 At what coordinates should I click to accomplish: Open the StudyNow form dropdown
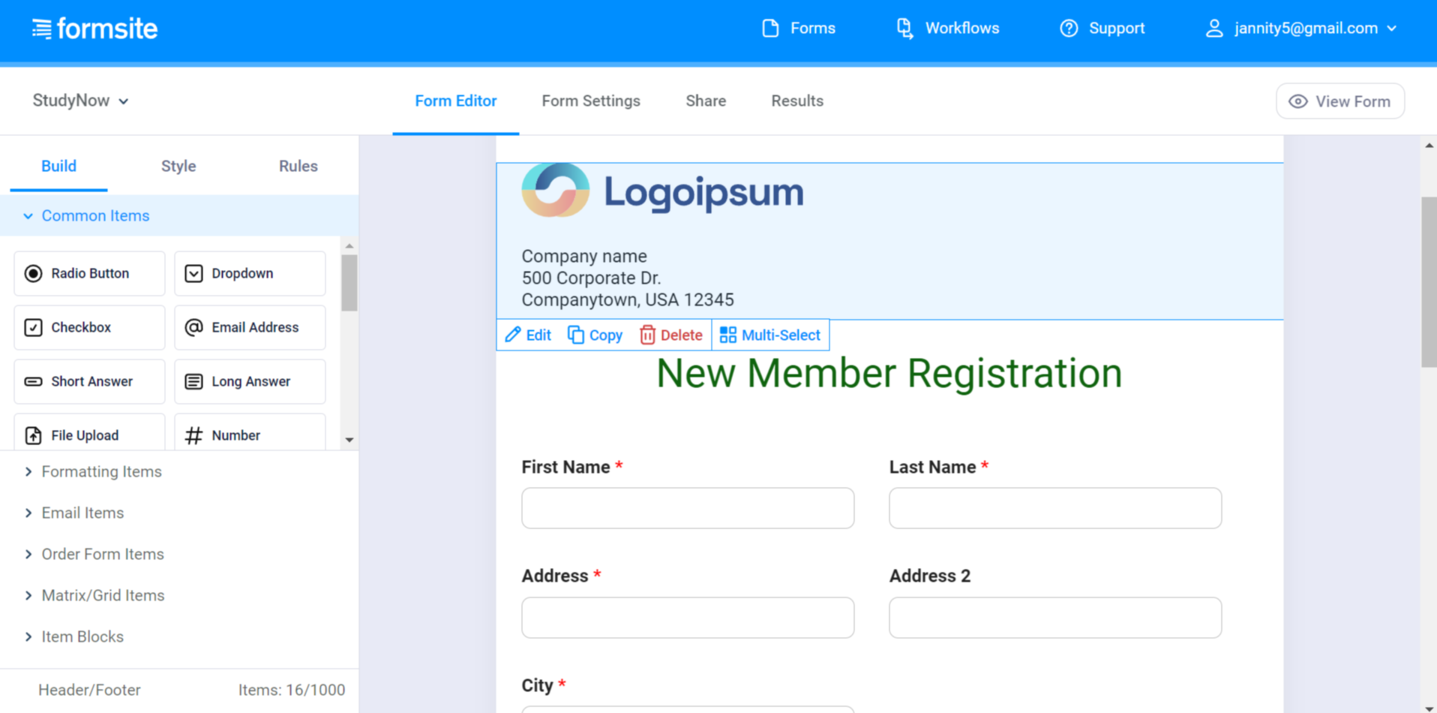[x=81, y=101]
